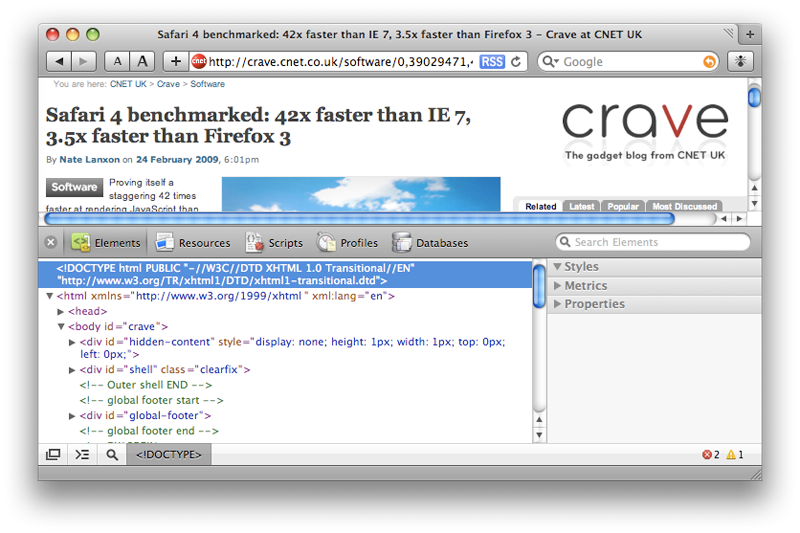Switch to the Databases panel
Image resolution: width=800 pixels, height=533 pixels.
[430, 242]
